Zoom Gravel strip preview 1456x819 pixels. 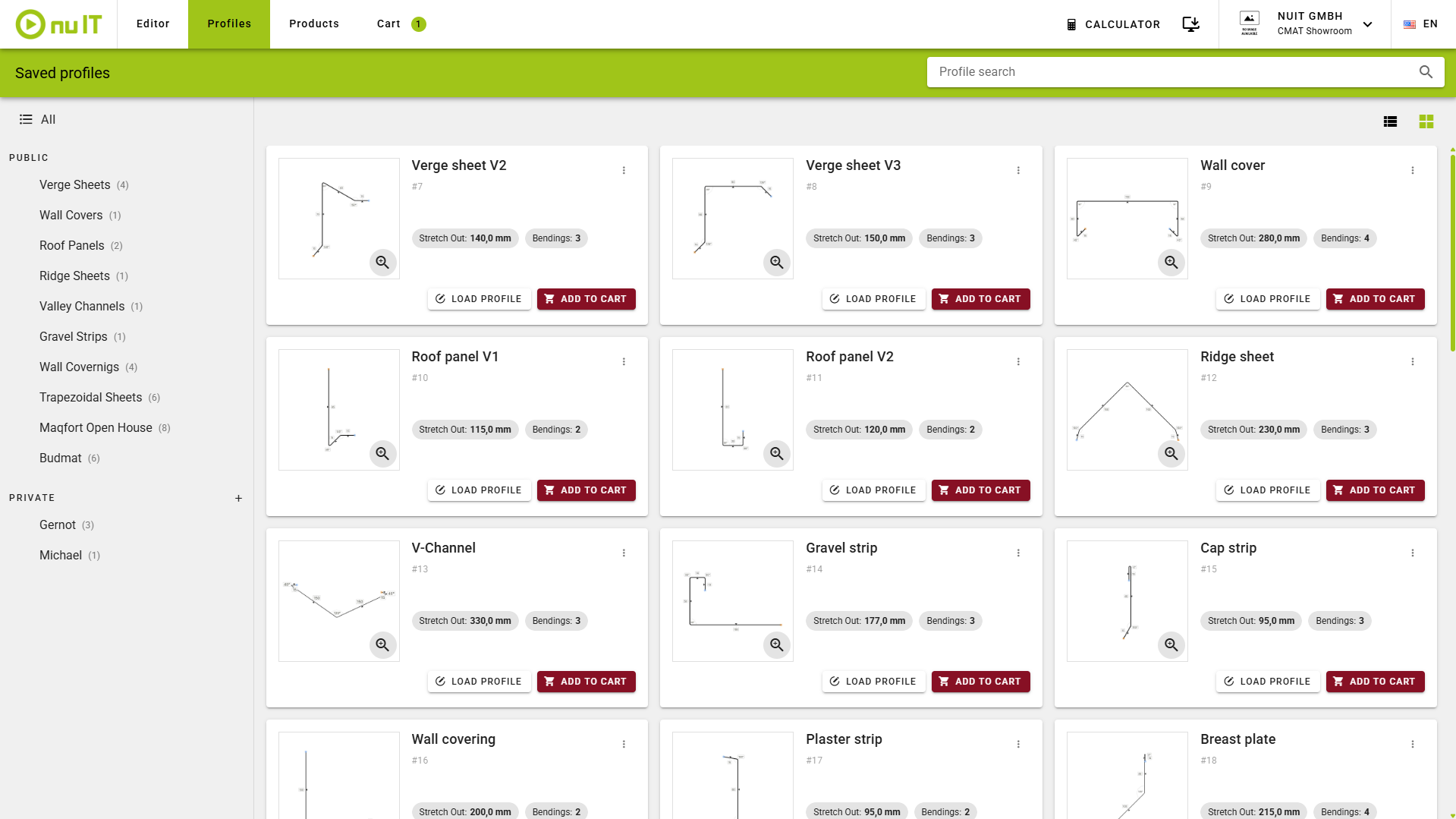(777, 645)
